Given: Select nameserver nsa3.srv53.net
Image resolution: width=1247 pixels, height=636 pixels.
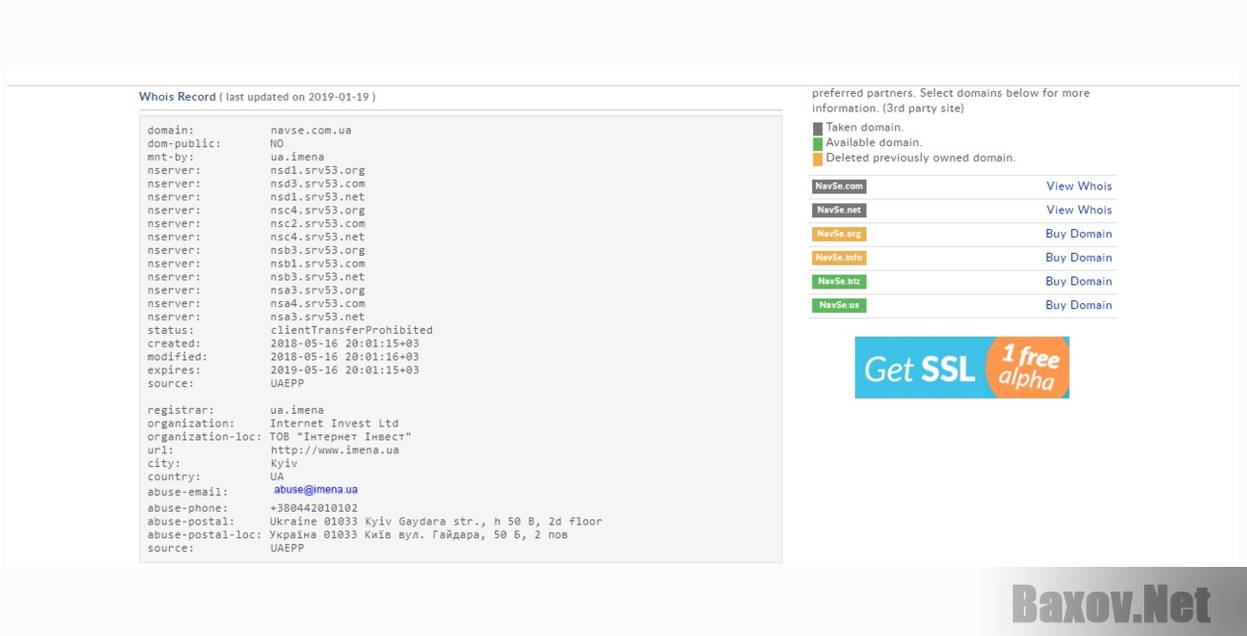Looking at the screenshot, I should coord(318,317).
